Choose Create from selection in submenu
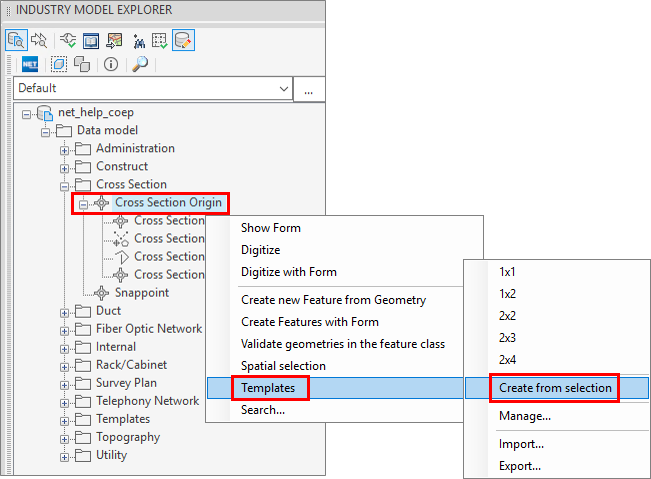This screenshot has width=651, height=479. tap(555, 388)
